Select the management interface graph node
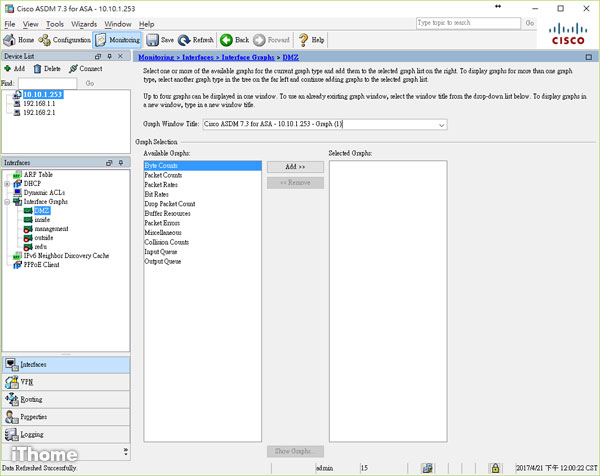The image size is (600, 476). [51, 229]
